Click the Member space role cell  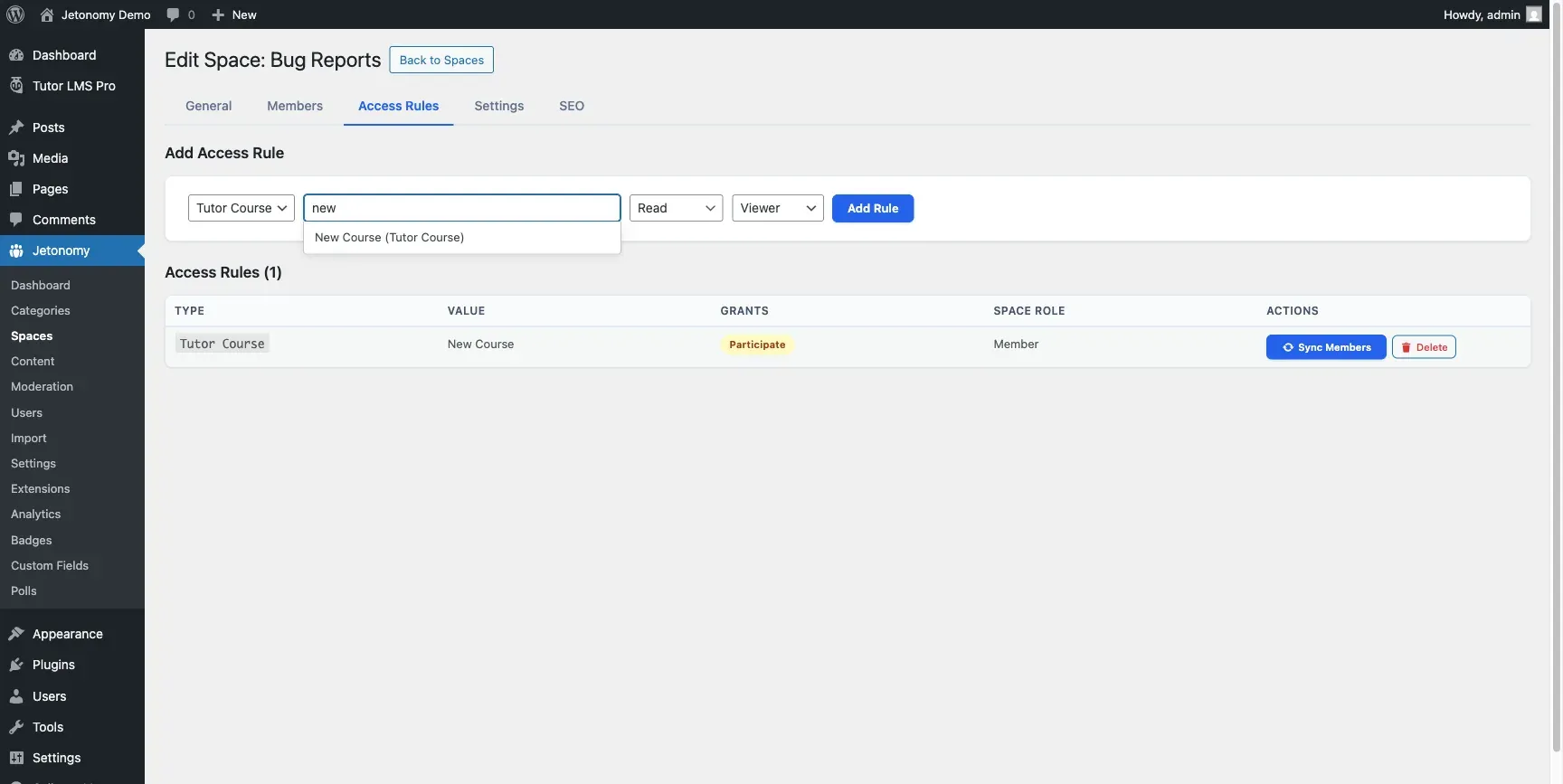pos(1016,344)
